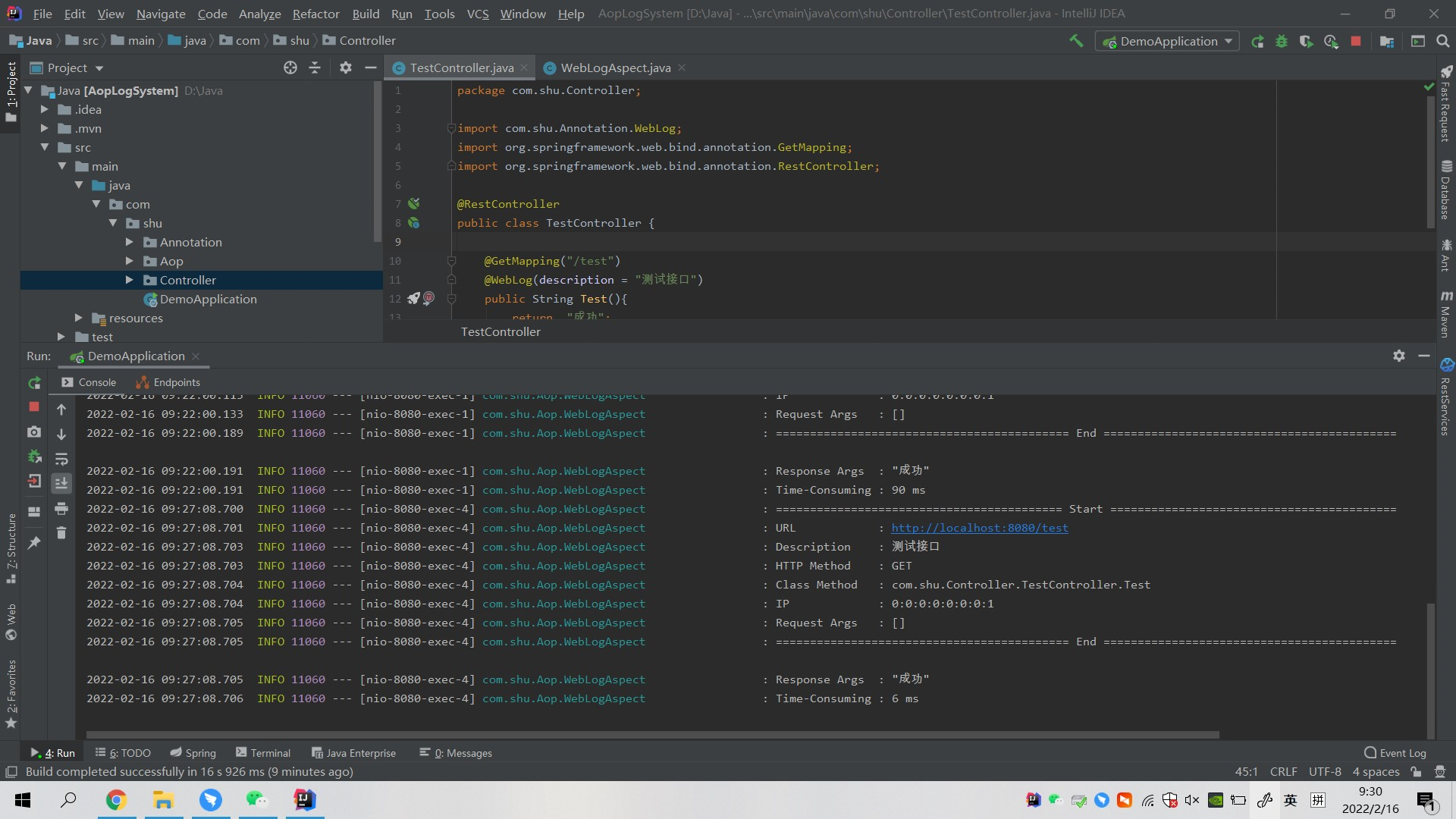Run with coverage toolbar icon
The height and width of the screenshot is (819, 1456).
point(1306,41)
